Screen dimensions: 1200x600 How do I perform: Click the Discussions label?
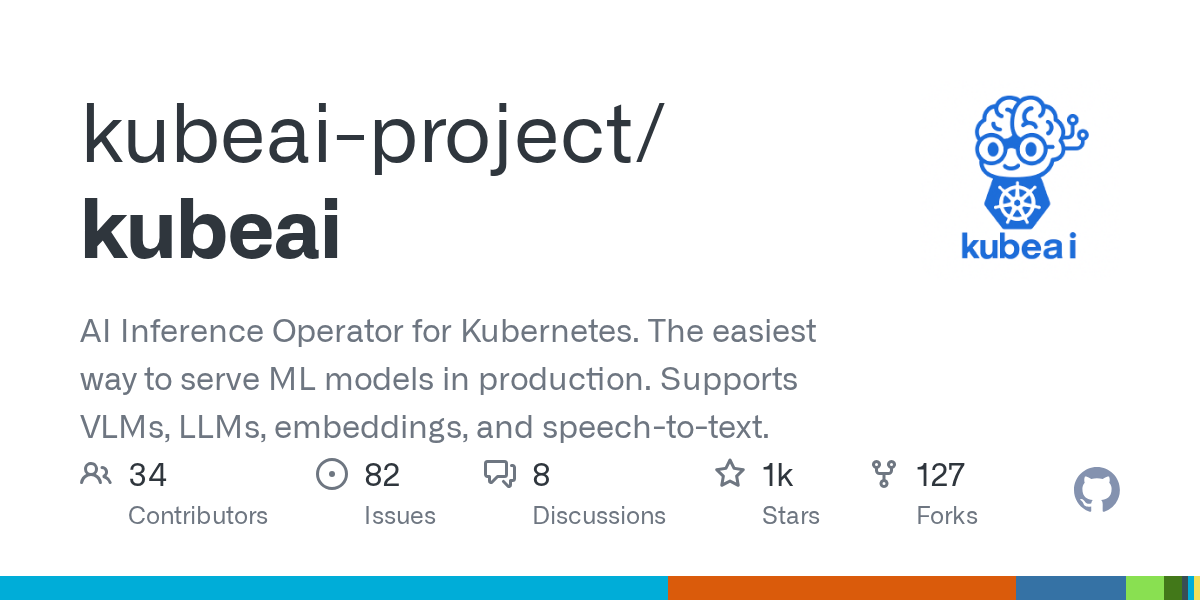[x=598, y=516]
